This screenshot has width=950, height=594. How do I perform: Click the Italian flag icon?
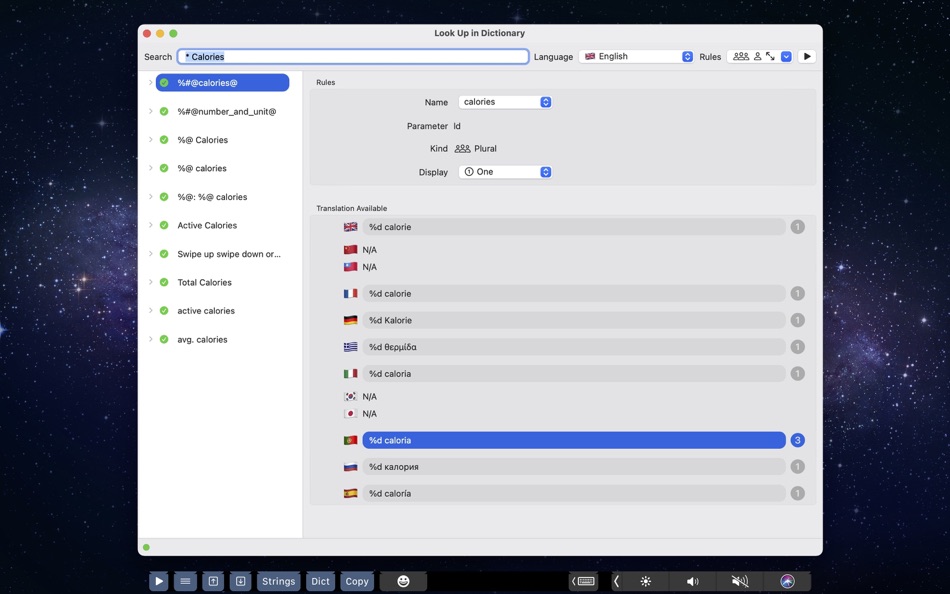coord(350,373)
